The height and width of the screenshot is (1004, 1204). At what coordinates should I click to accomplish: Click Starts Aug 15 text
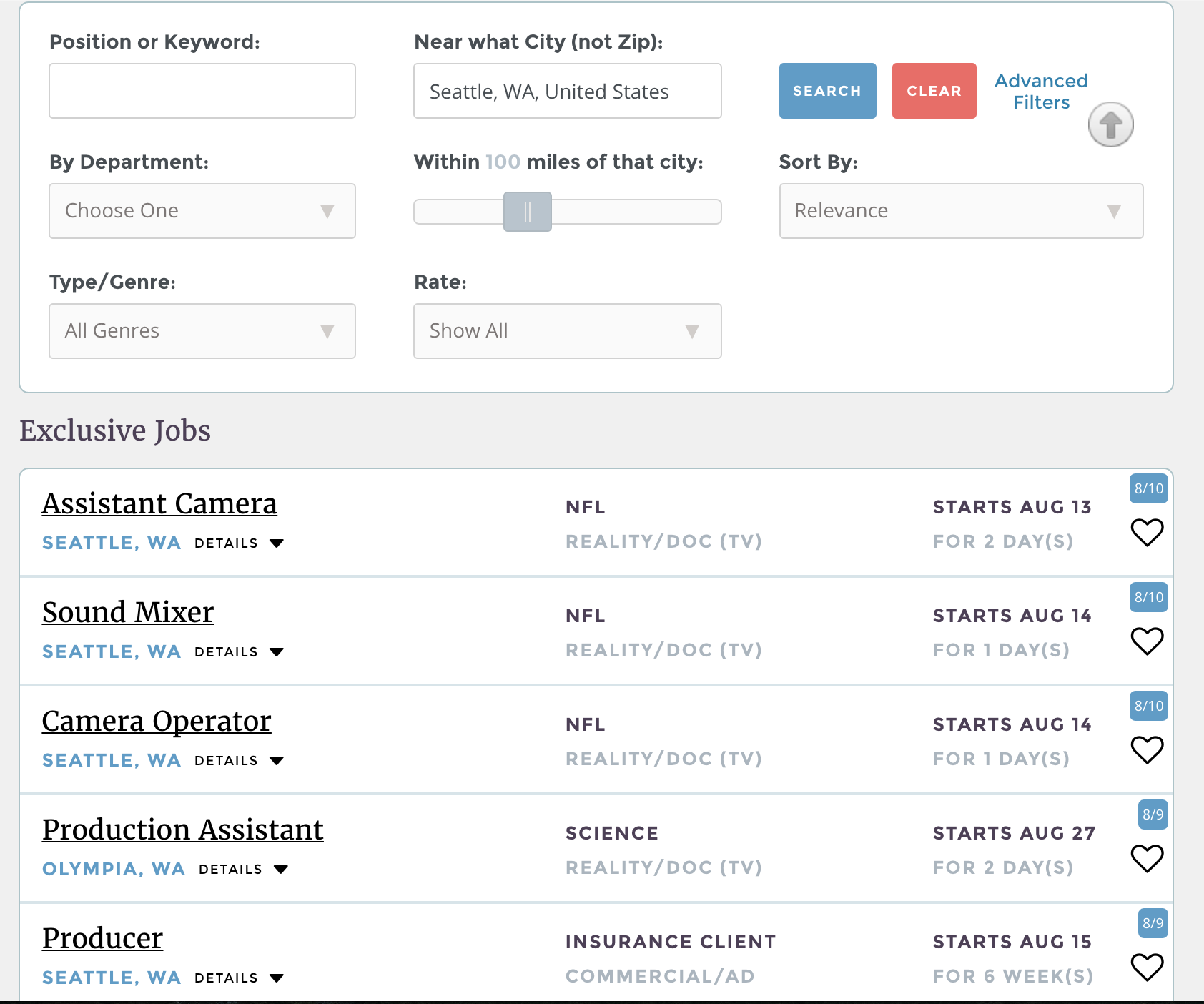click(x=1012, y=942)
